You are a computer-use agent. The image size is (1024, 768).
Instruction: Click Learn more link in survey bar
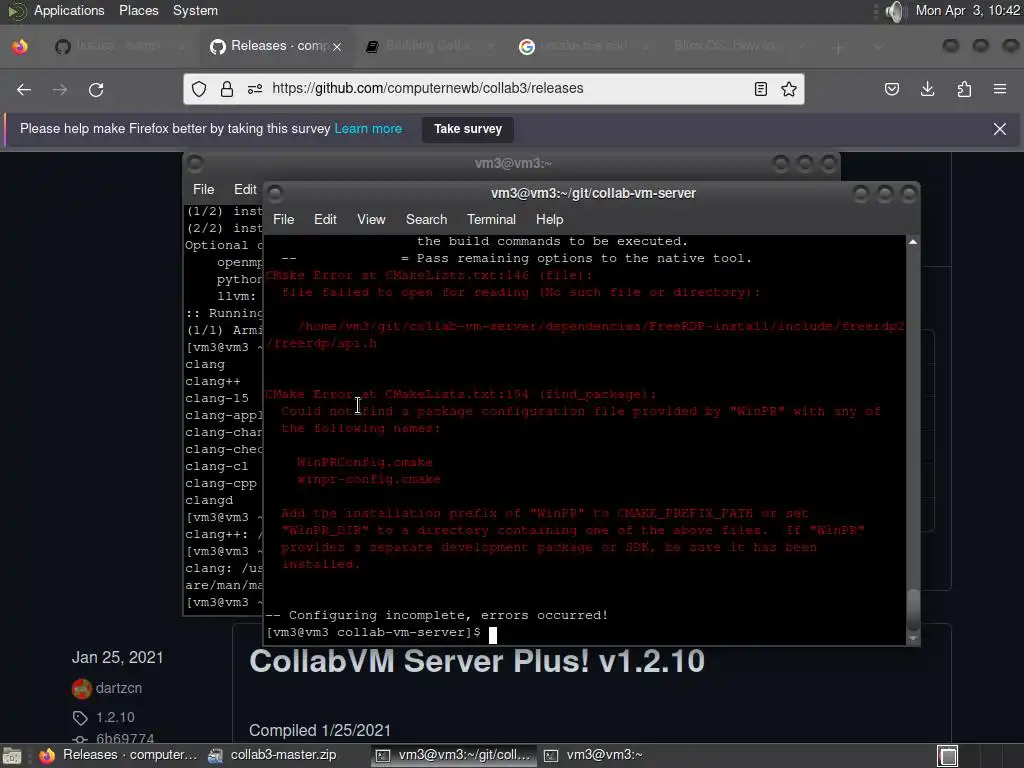point(368,129)
